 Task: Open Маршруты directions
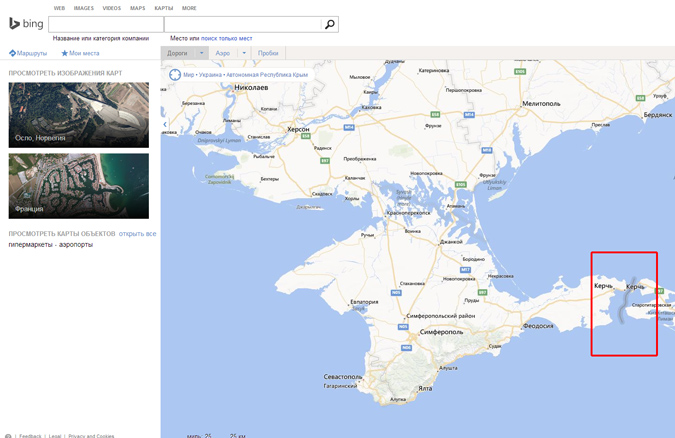pos(29,53)
